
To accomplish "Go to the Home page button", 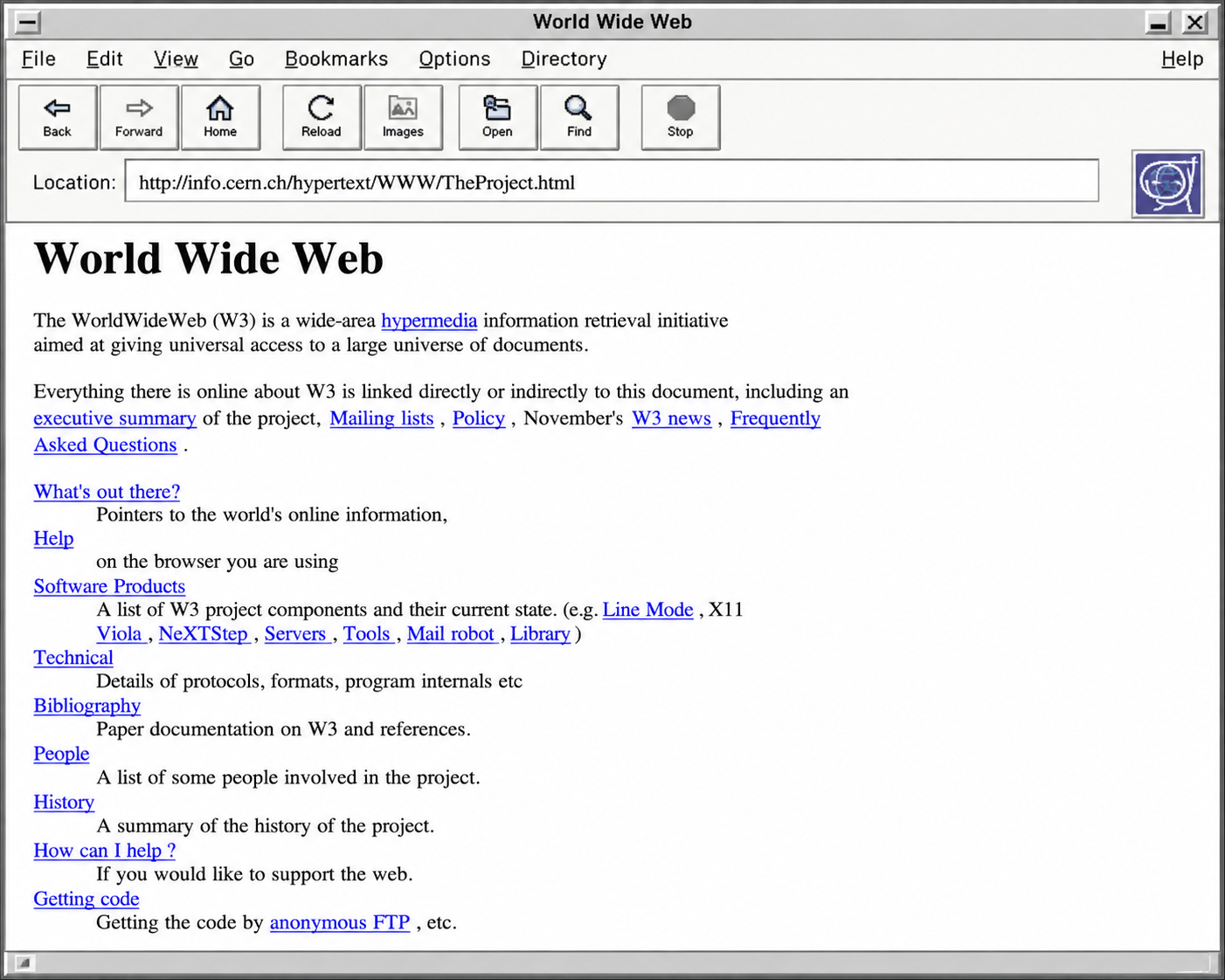I will tap(220, 117).
